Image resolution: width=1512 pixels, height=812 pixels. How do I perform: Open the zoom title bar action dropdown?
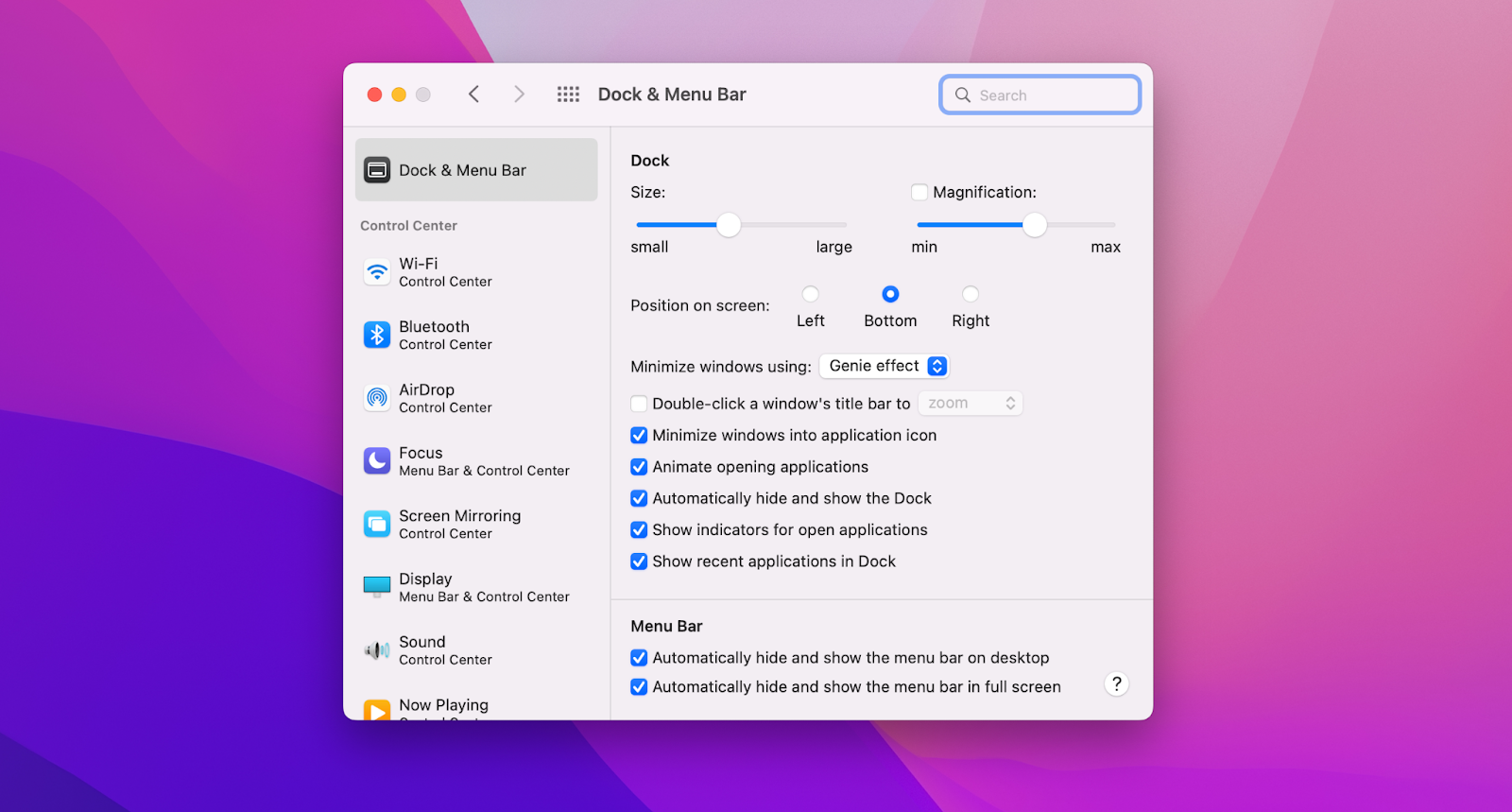pyautogui.click(x=971, y=404)
